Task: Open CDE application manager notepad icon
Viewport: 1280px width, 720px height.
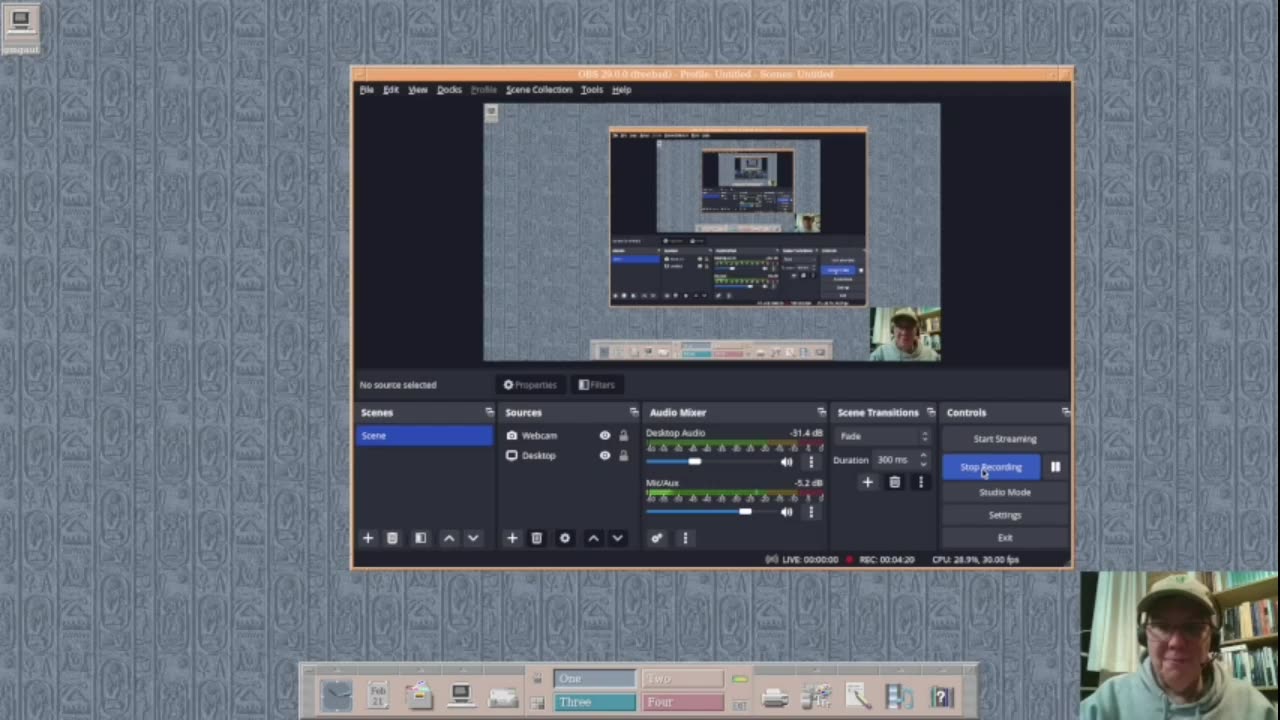Action: tap(858, 695)
